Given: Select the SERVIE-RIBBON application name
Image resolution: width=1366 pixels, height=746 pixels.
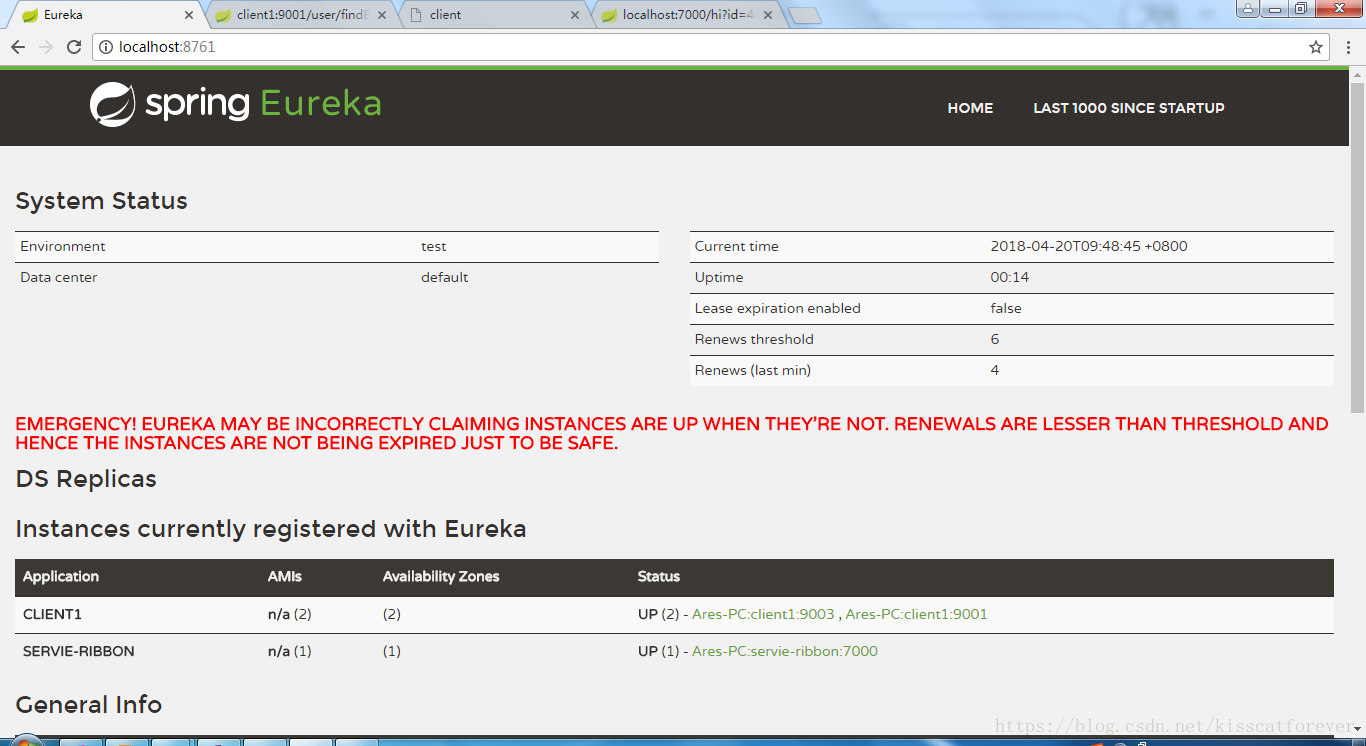Looking at the screenshot, I should 79,651.
